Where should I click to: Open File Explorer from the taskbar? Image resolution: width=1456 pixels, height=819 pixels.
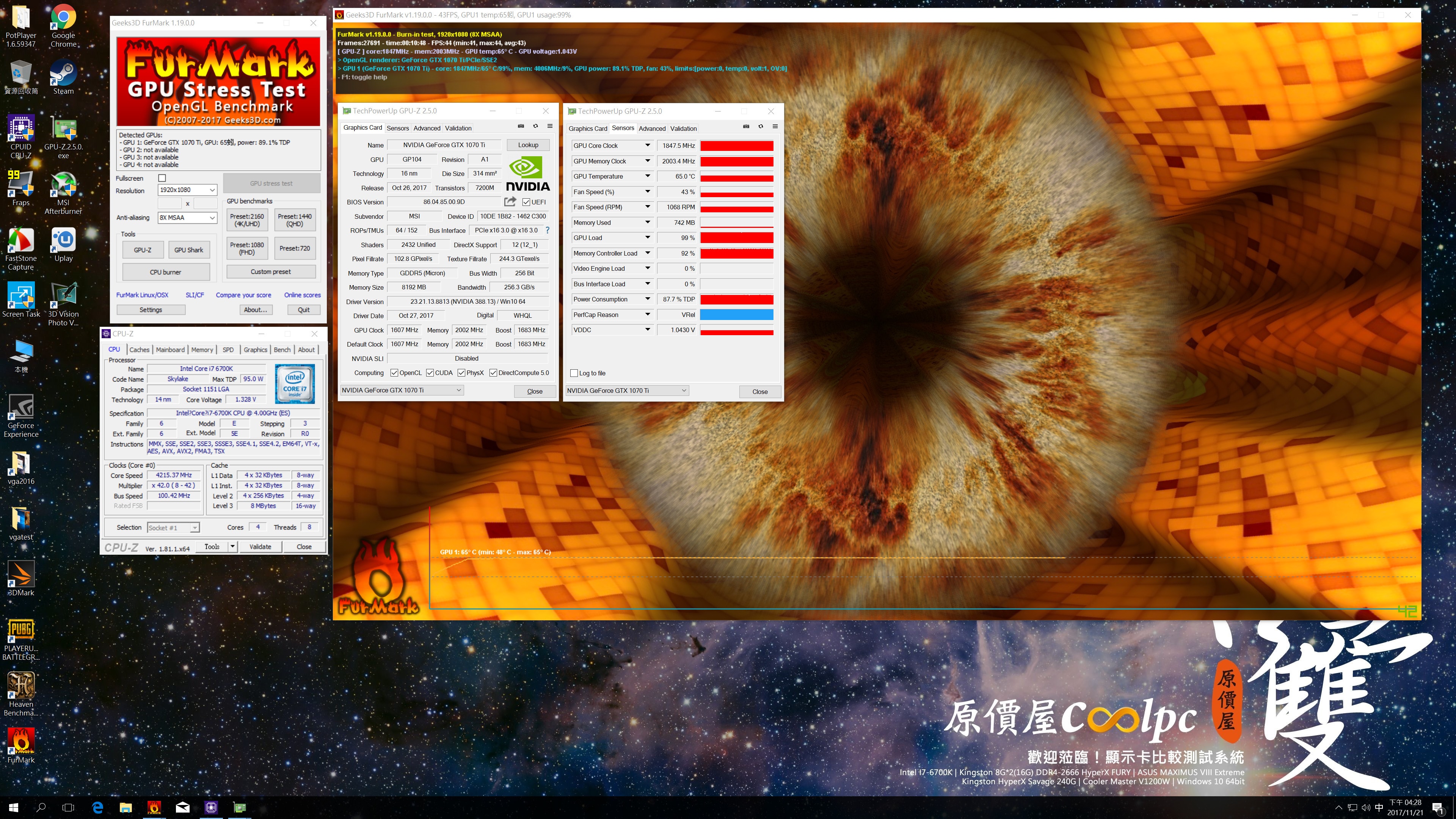pyautogui.click(x=126, y=808)
